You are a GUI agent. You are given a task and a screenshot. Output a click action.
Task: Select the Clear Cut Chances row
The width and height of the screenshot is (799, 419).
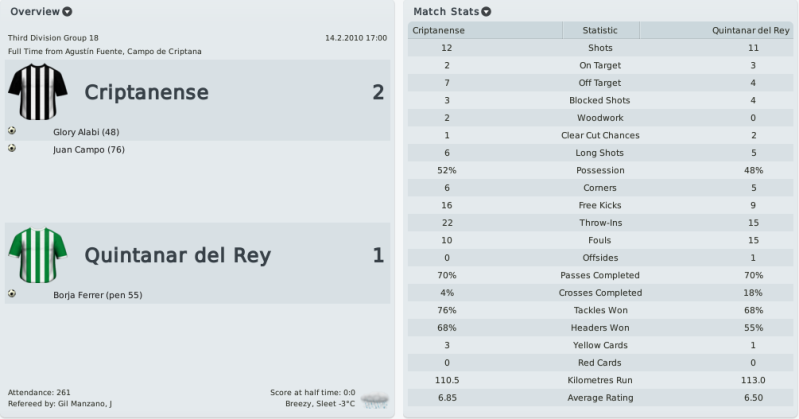[x=600, y=136]
